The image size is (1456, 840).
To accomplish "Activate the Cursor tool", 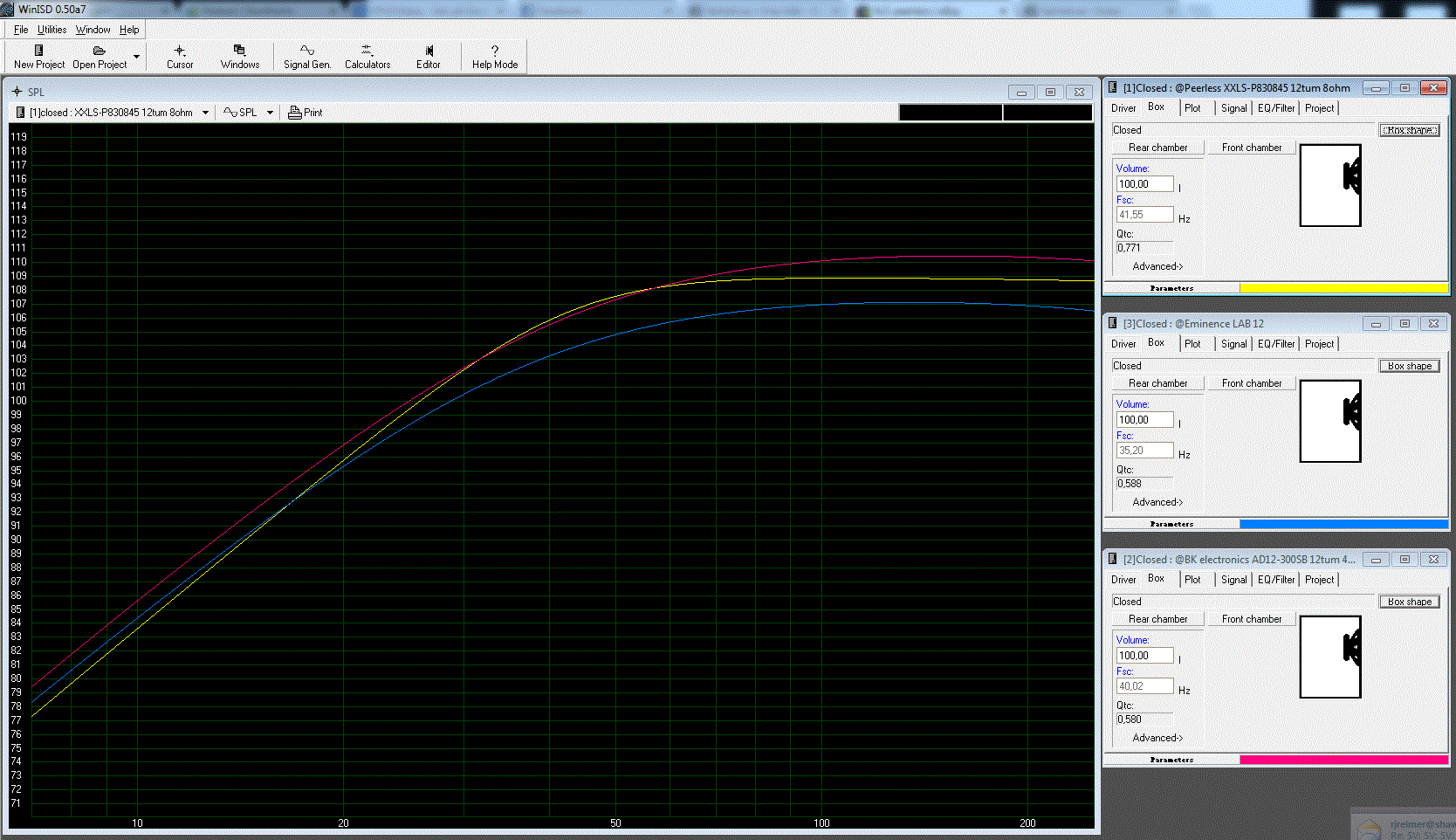I will tap(180, 57).
